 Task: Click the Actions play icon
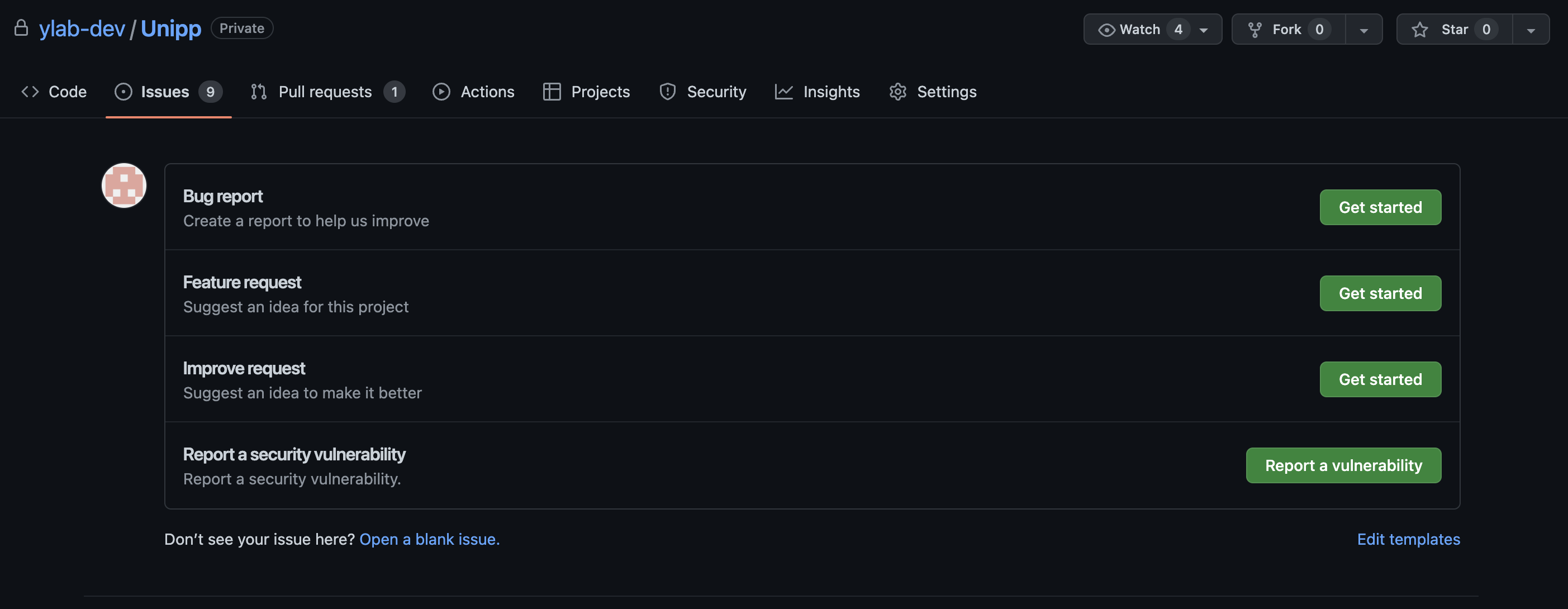tap(441, 92)
